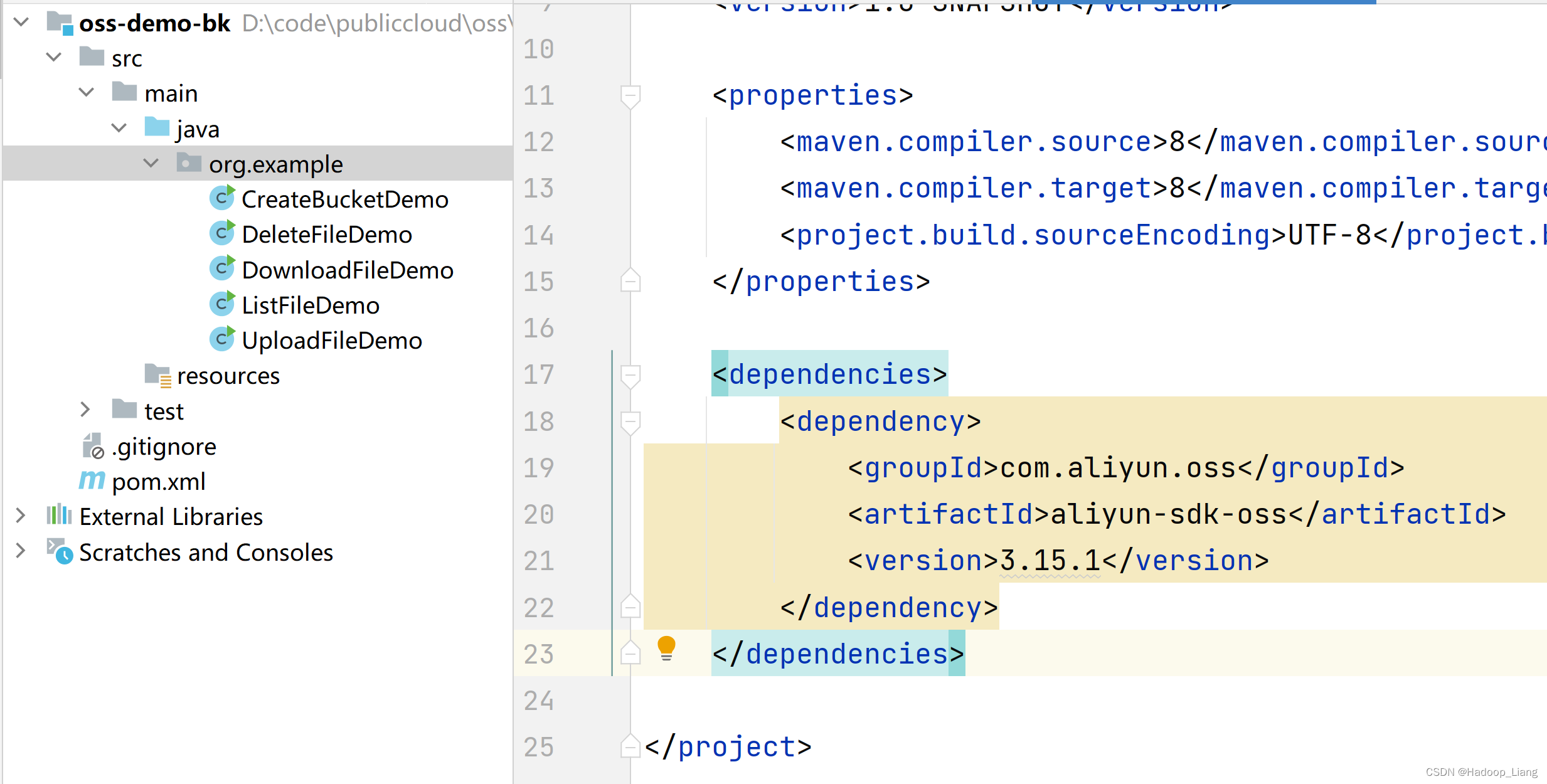Select the resources folder
Screen dimensions: 1547x784
tap(228, 376)
